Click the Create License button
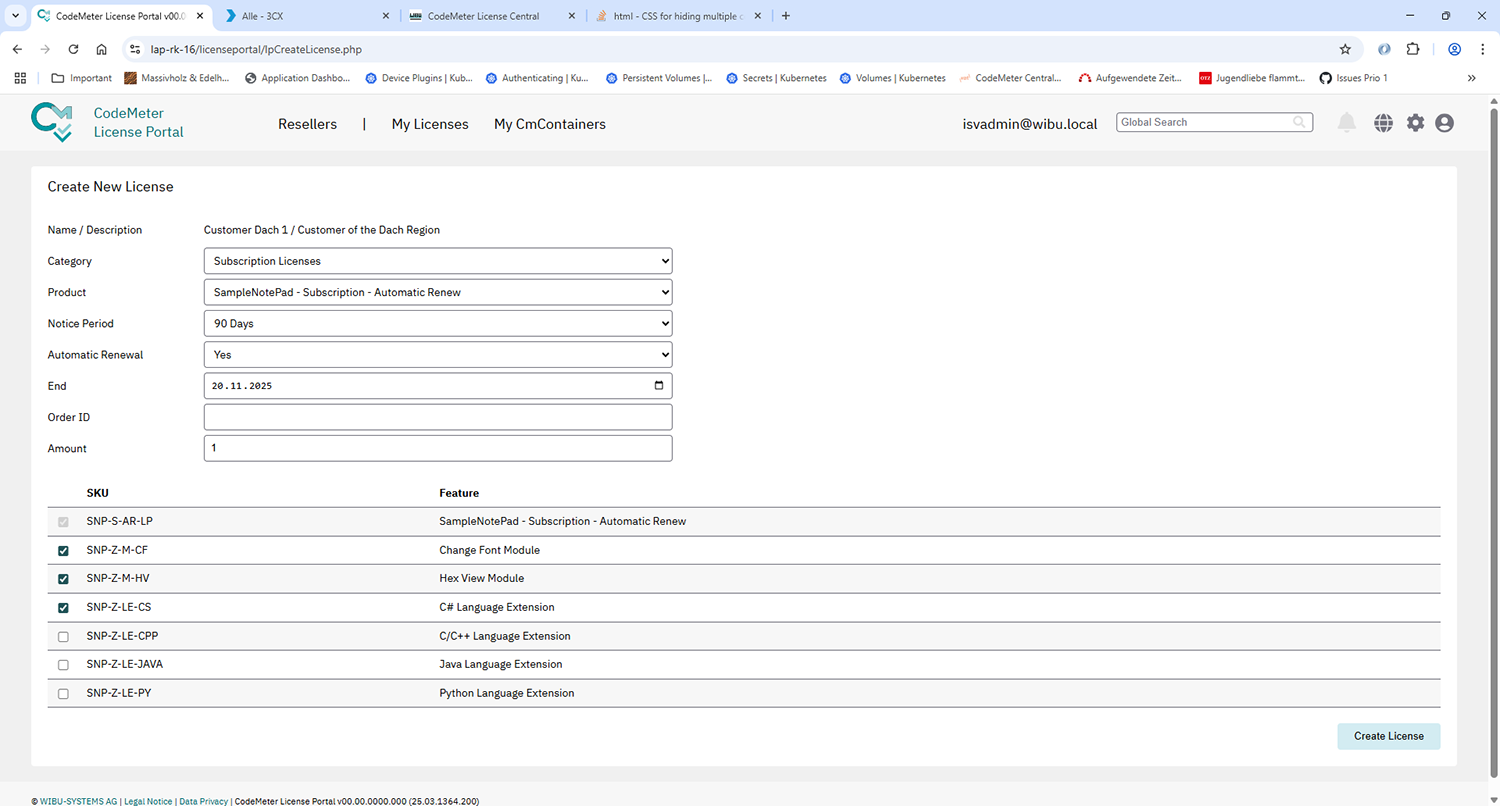 click(1388, 736)
